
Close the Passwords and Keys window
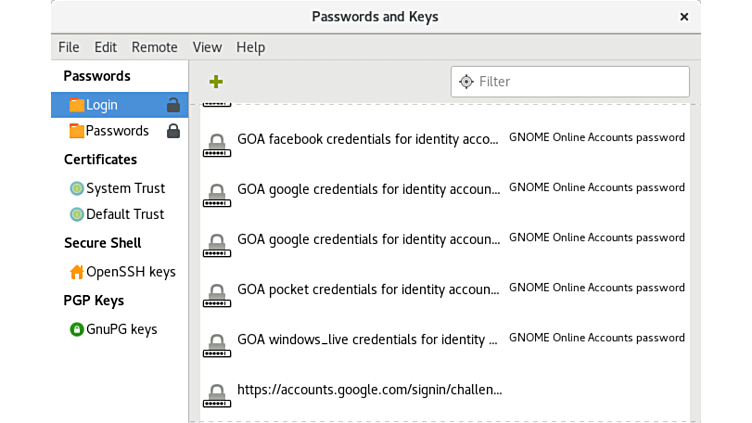pos(684,17)
